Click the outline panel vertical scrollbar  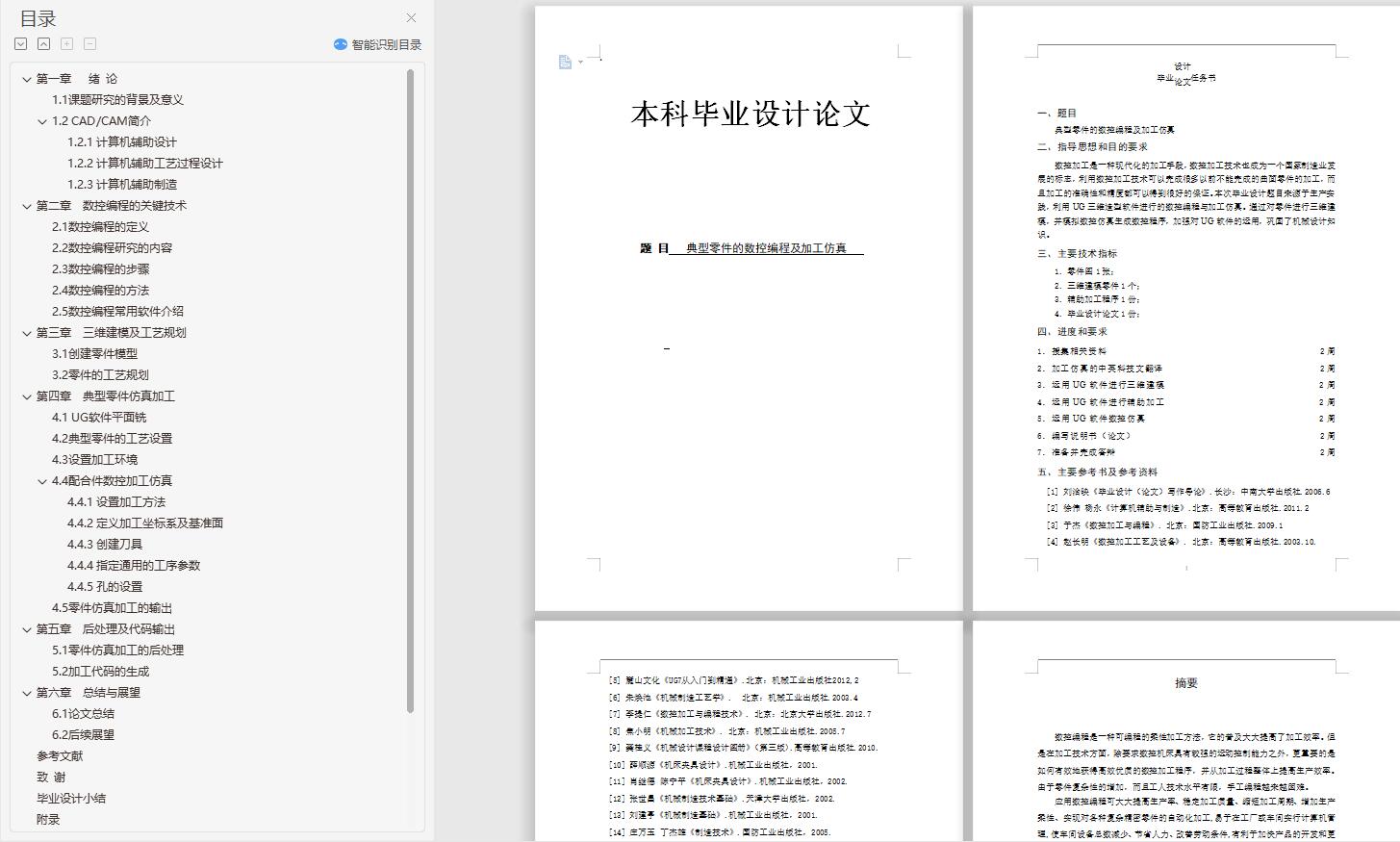click(x=410, y=385)
